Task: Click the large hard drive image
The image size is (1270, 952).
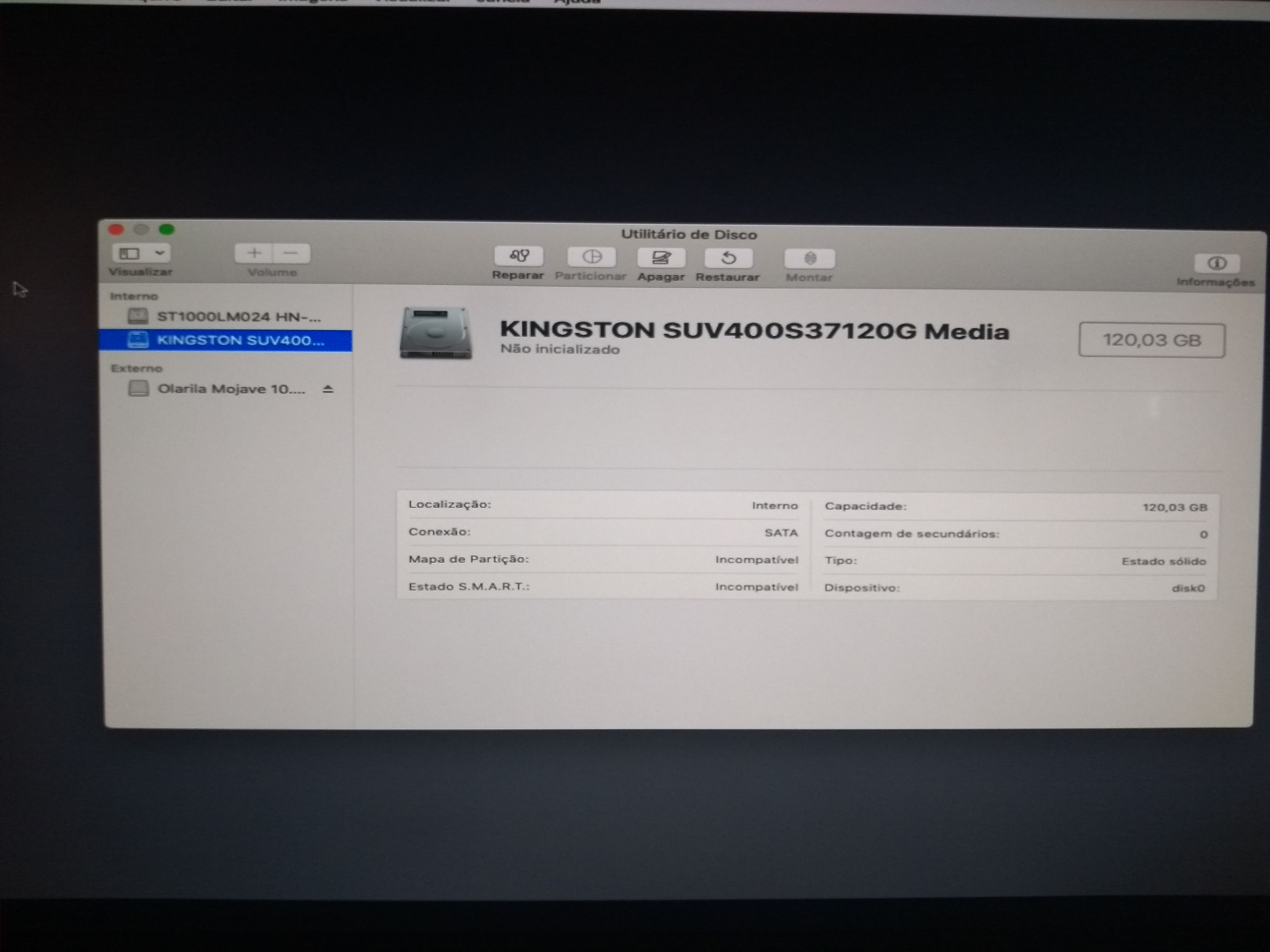Action: coord(436,333)
